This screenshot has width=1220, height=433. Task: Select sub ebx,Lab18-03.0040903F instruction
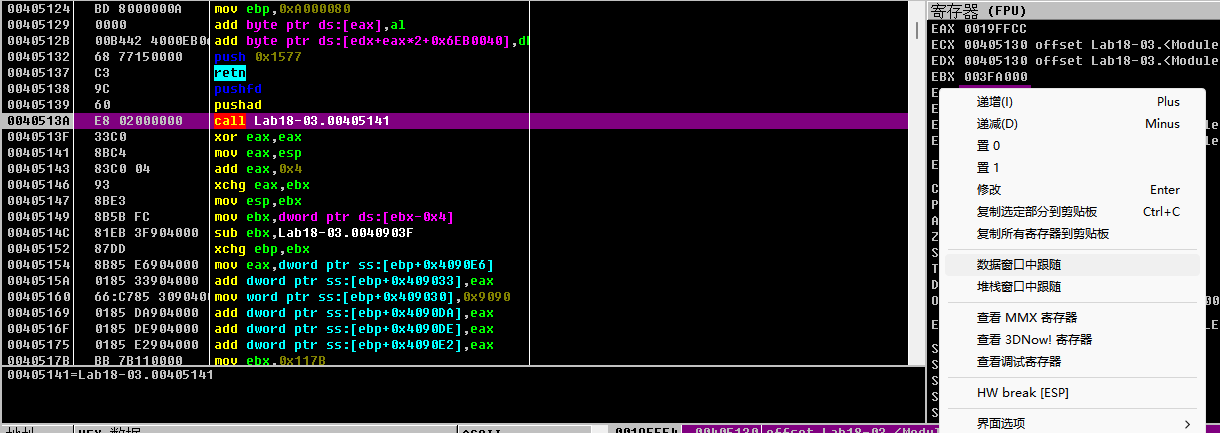tap(314, 233)
